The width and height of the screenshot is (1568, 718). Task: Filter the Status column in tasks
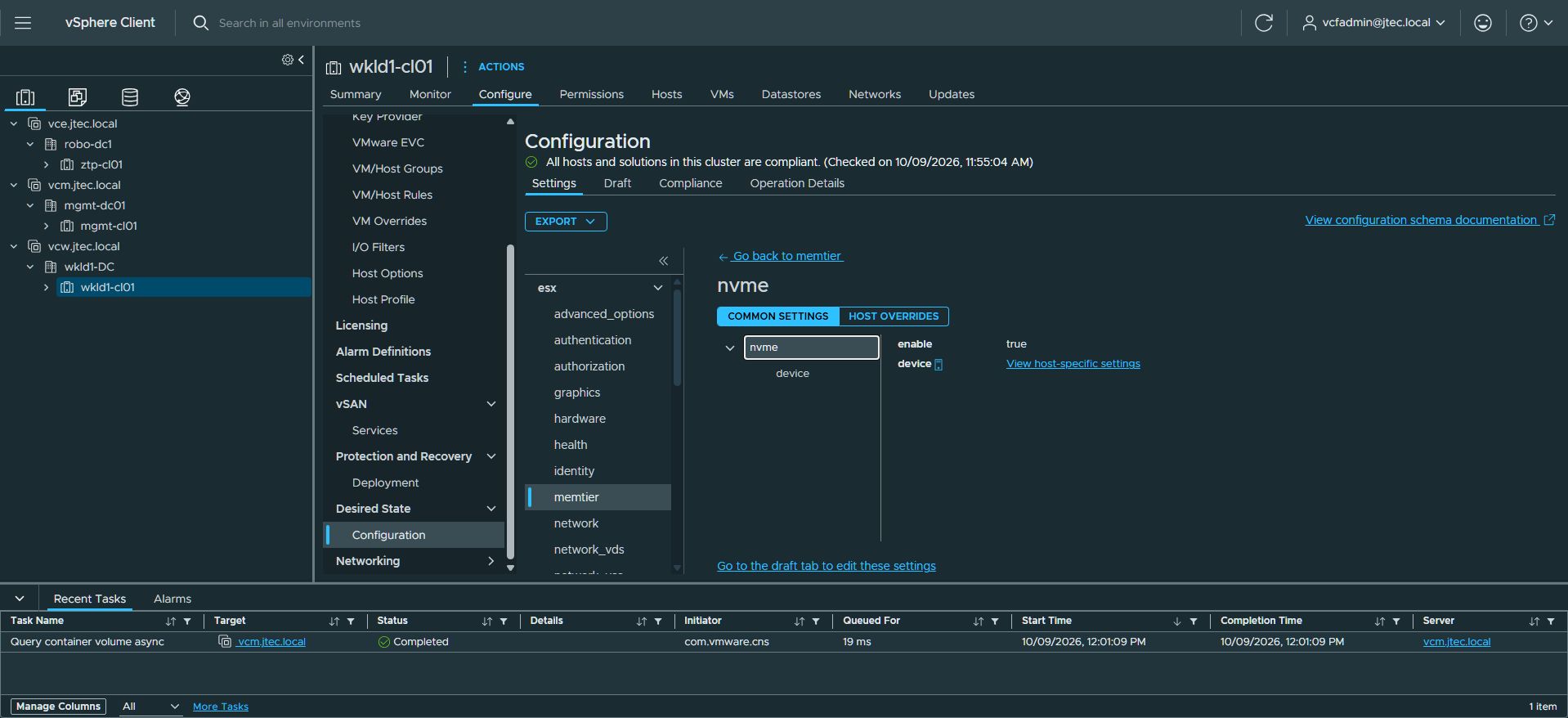504,622
